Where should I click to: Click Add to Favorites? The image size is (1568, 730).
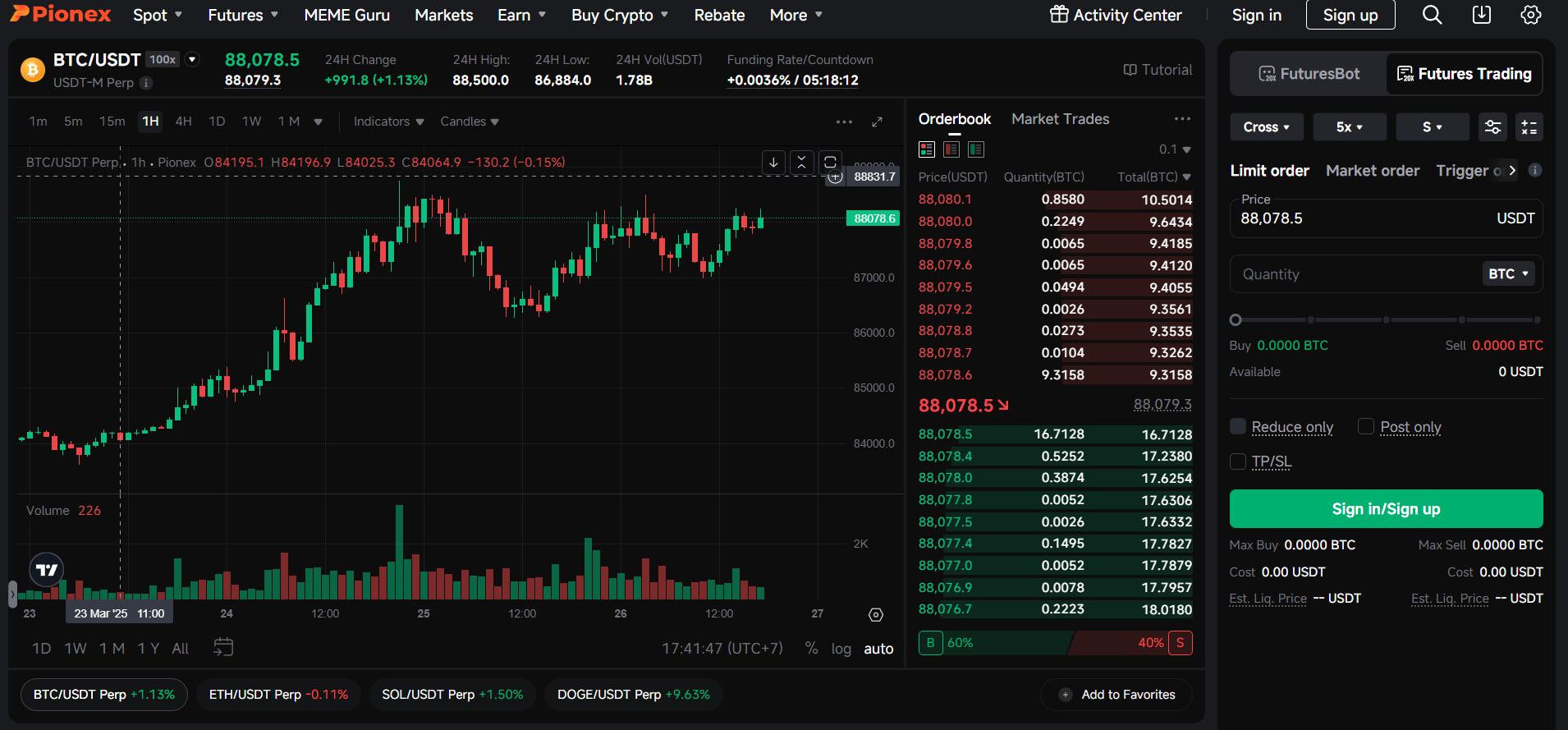(1116, 695)
